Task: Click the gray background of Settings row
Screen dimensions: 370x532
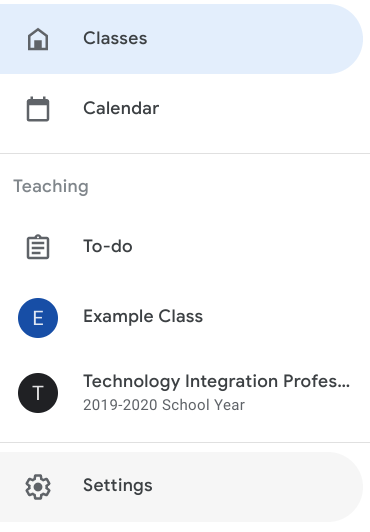Action: point(254,487)
